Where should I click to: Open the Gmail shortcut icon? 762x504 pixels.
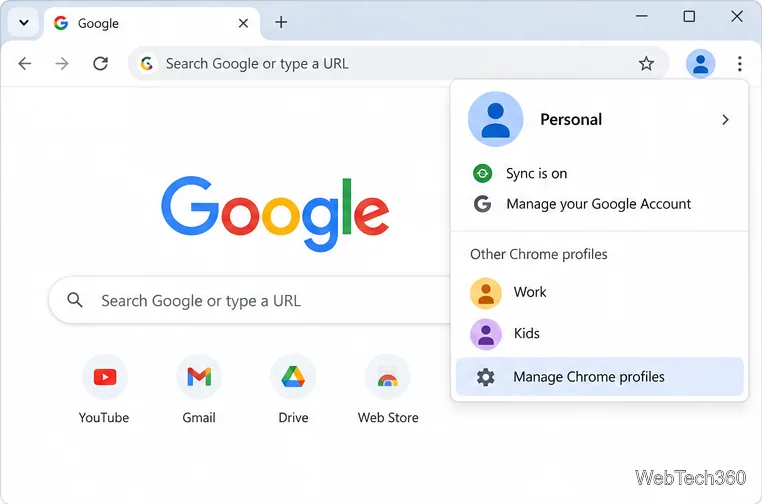click(x=199, y=377)
